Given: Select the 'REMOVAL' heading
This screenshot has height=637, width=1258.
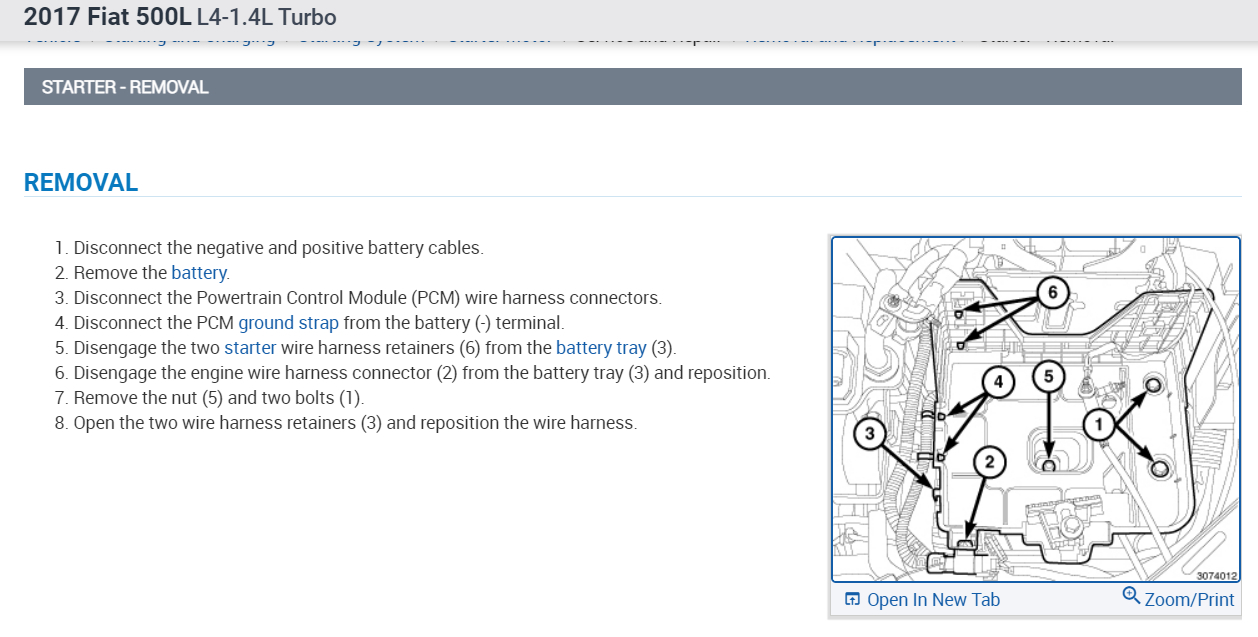Looking at the screenshot, I should click(81, 183).
